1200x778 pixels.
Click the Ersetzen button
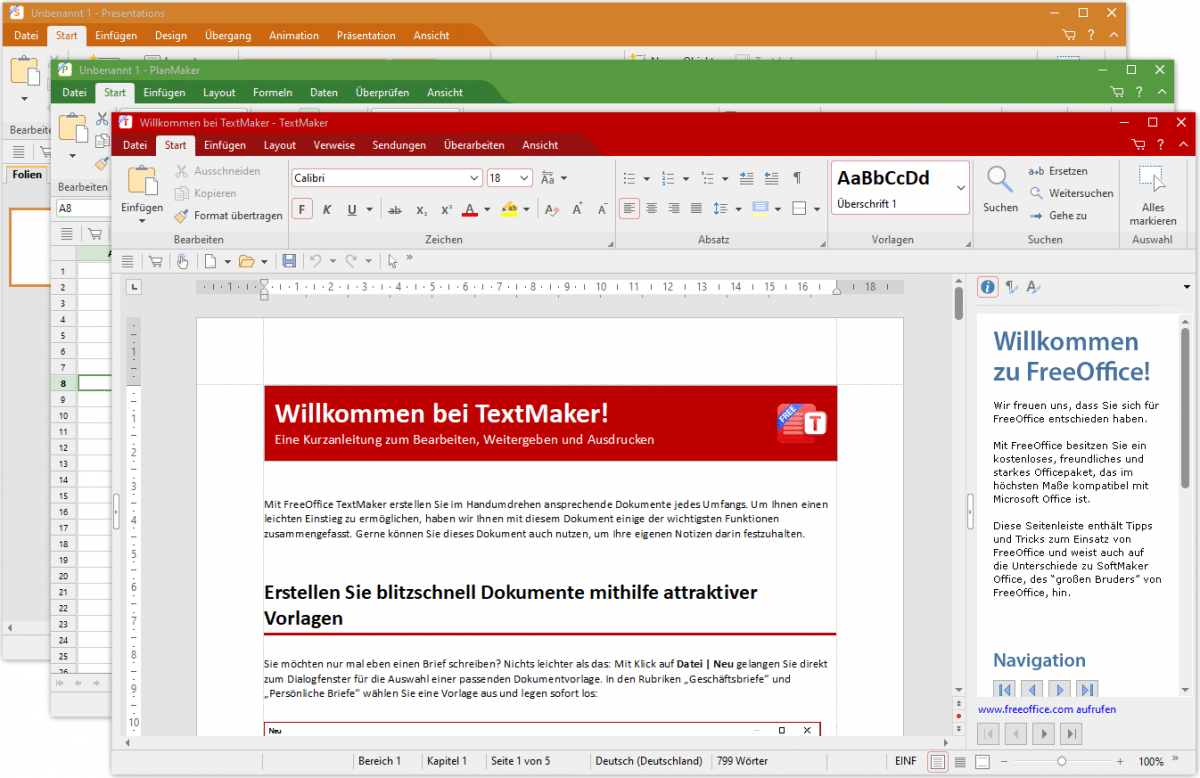pos(1059,171)
